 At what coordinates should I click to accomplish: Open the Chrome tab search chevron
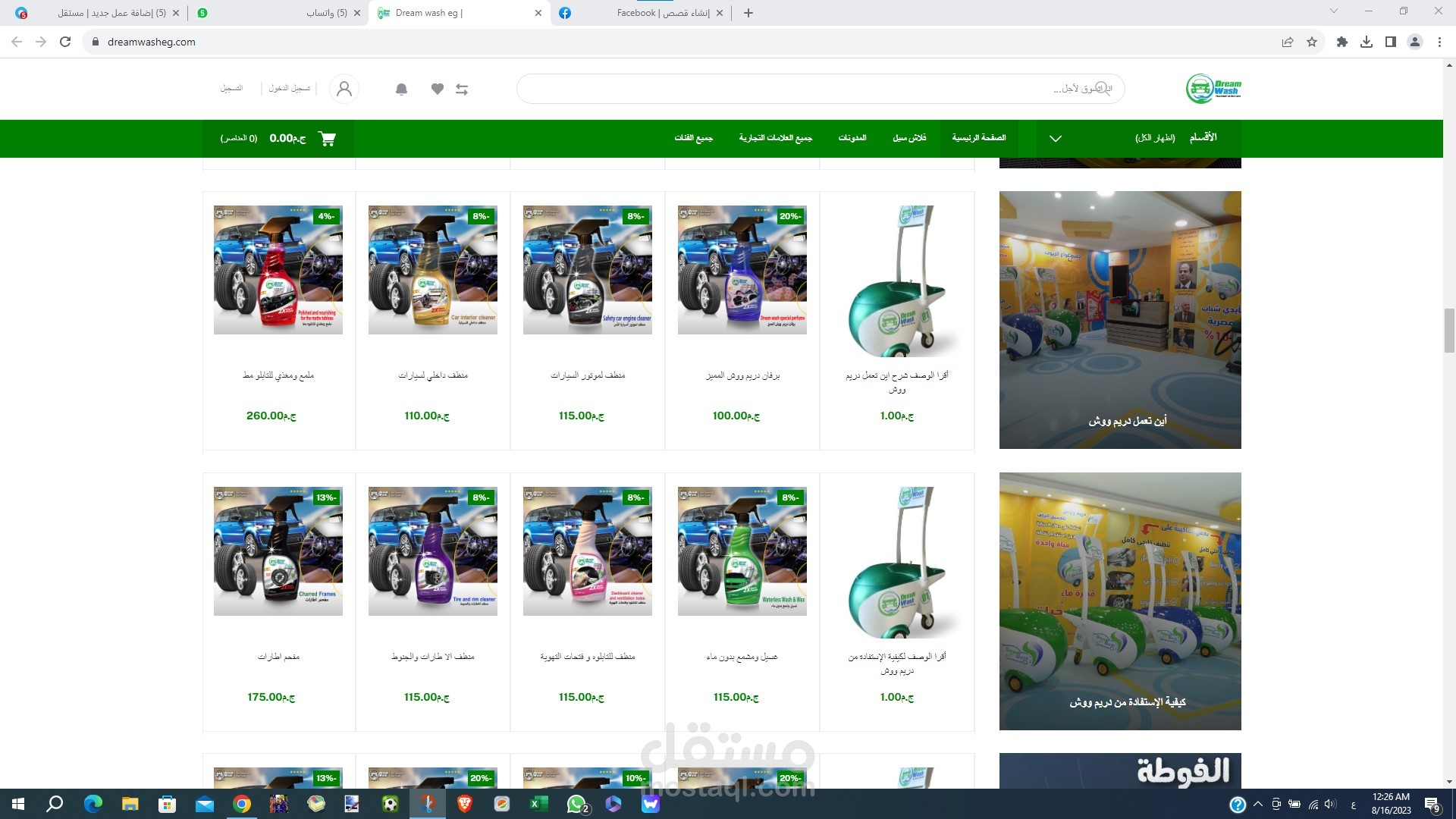(1334, 11)
